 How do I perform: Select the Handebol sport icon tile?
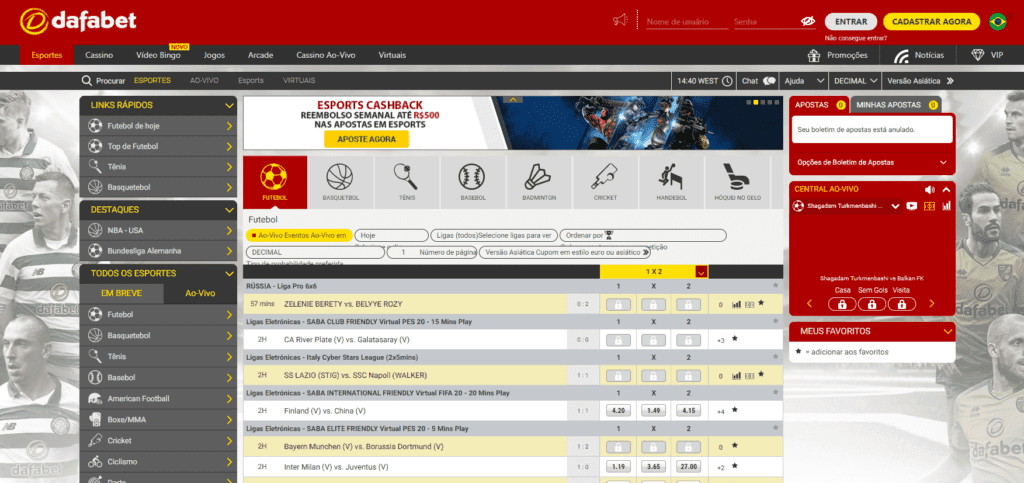click(x=671, y=182)
